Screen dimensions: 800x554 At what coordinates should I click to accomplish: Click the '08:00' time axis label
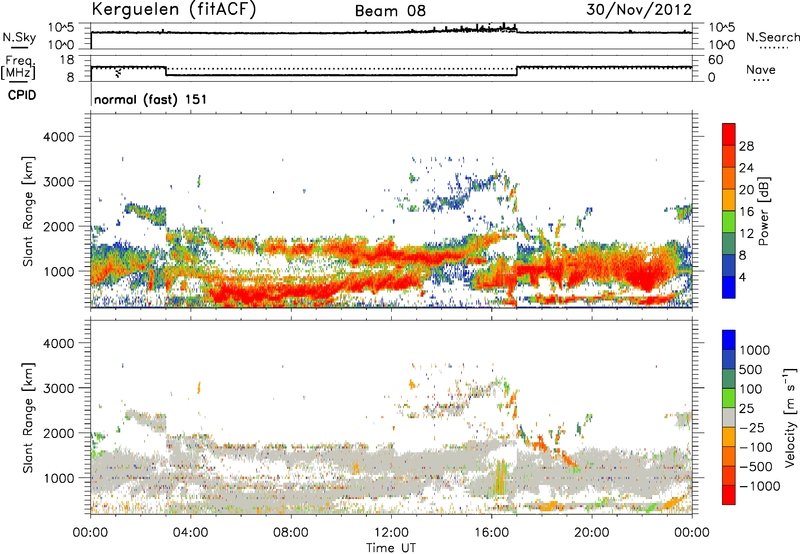pos(290,533)
